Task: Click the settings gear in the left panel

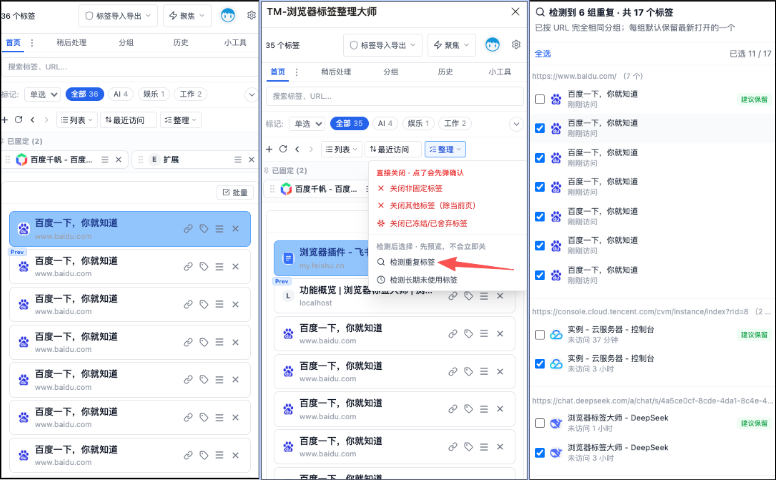Action: [x=251, y=15]
